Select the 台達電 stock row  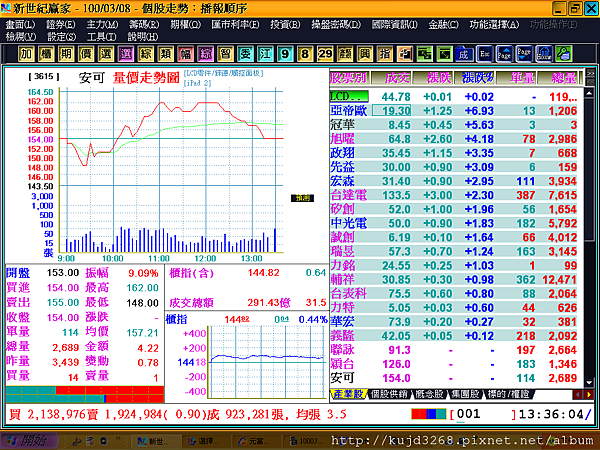[x=454, y=195]
